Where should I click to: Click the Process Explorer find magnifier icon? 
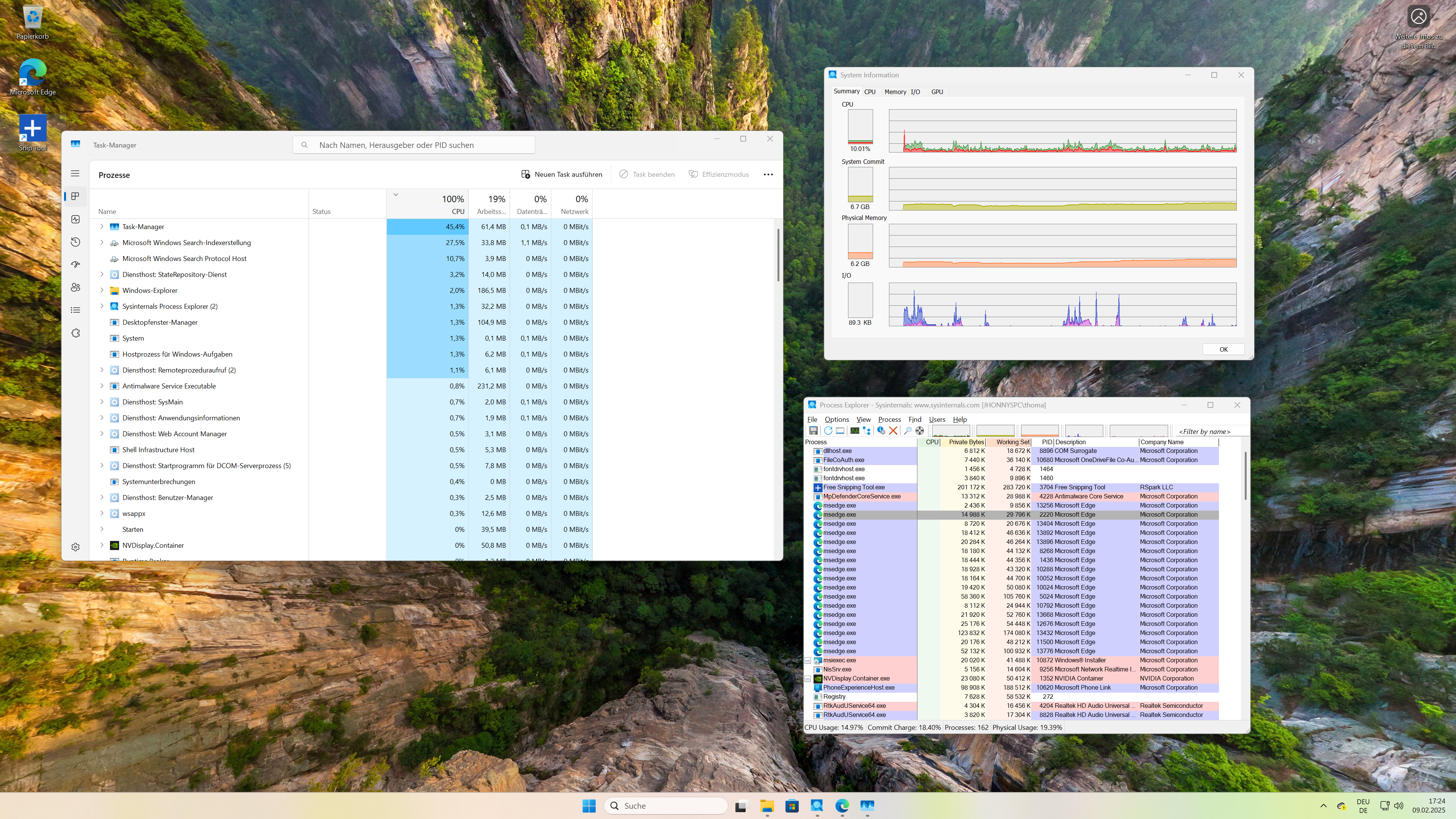pyautogui.click(x=908, y=431)
